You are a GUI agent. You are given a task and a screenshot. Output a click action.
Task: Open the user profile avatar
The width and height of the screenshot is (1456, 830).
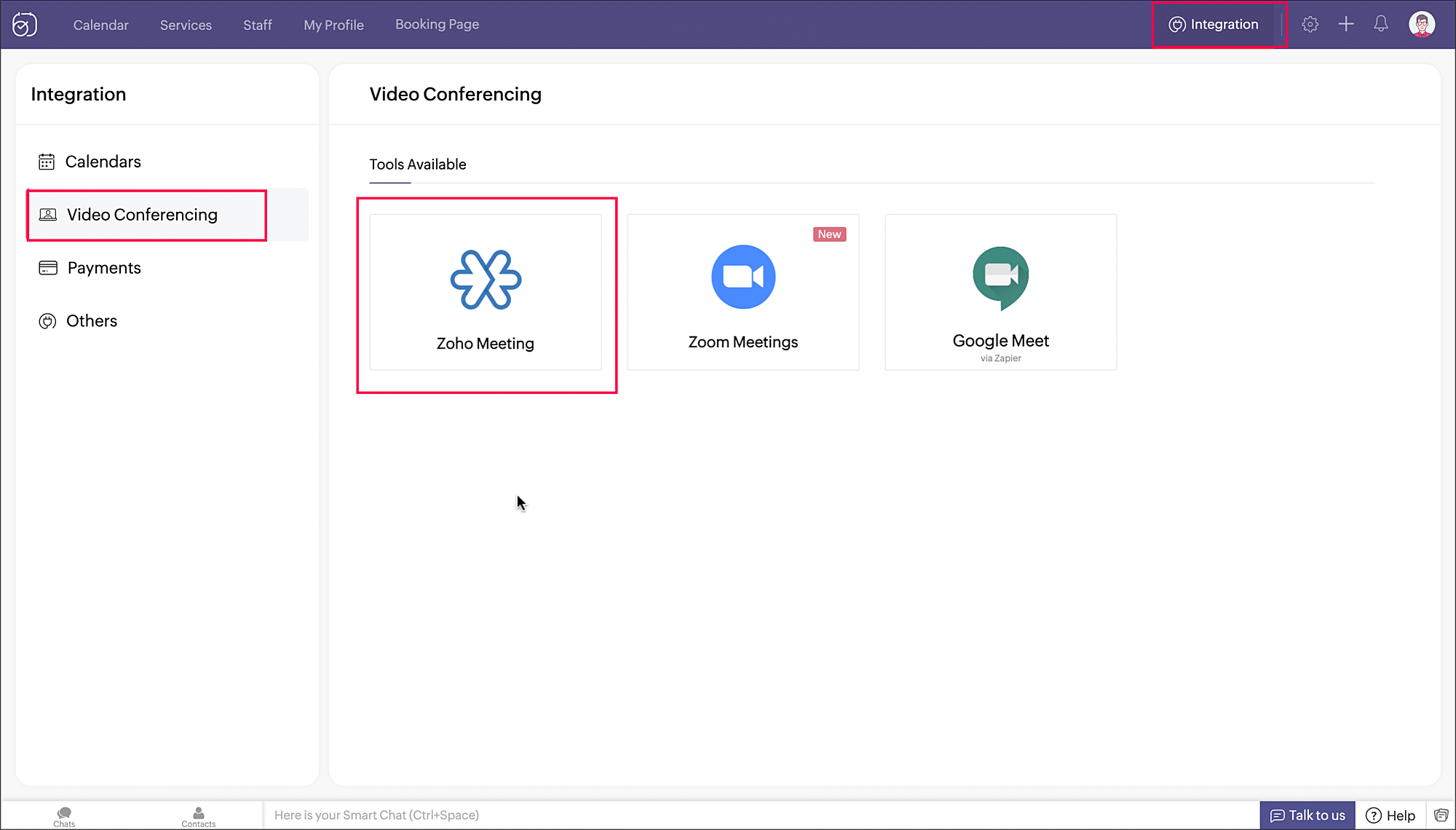1422,24
